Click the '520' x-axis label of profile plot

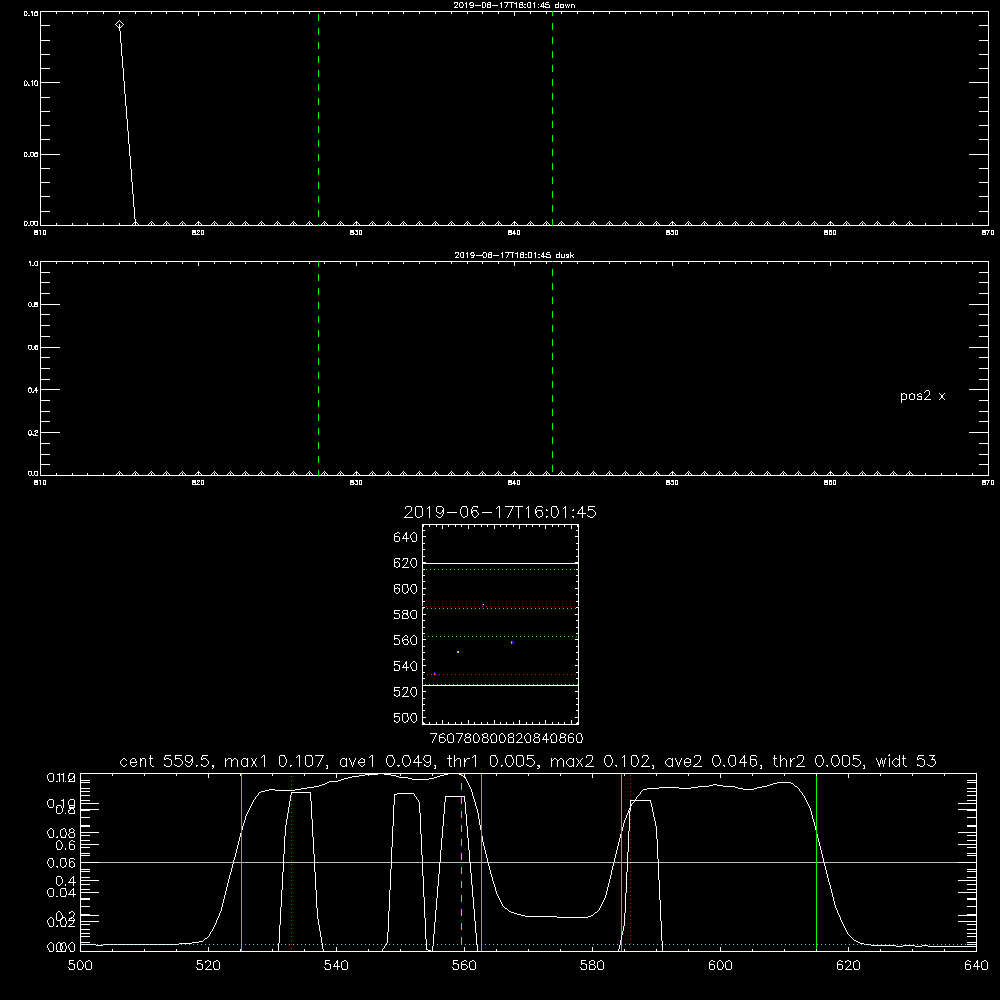208,966
